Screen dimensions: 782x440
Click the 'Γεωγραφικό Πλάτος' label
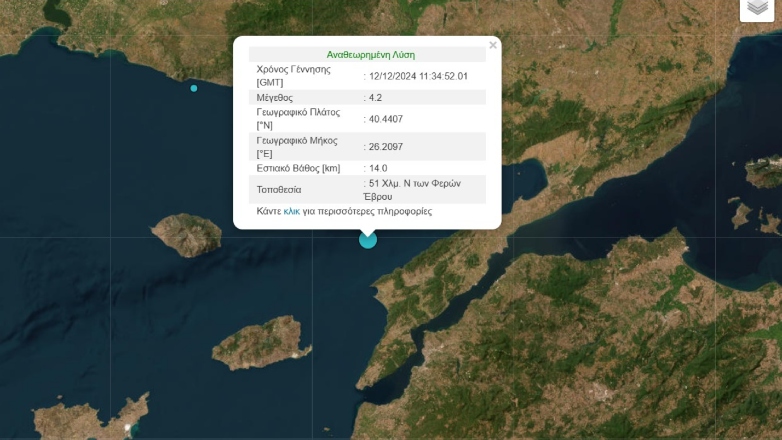(x=299, y=112)
